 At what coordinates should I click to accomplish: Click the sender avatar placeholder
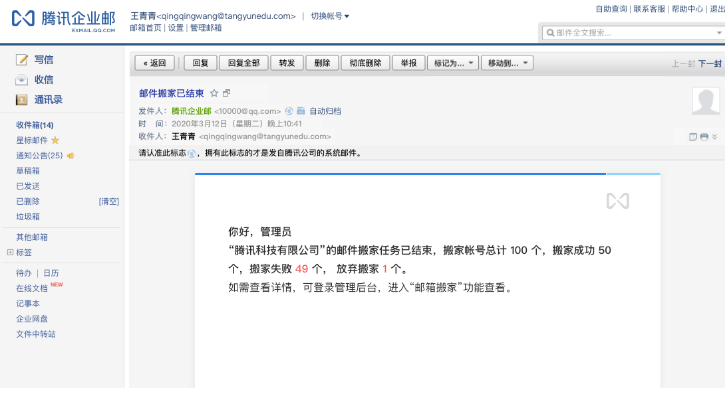pyautogui.click(x=706, y=100)
